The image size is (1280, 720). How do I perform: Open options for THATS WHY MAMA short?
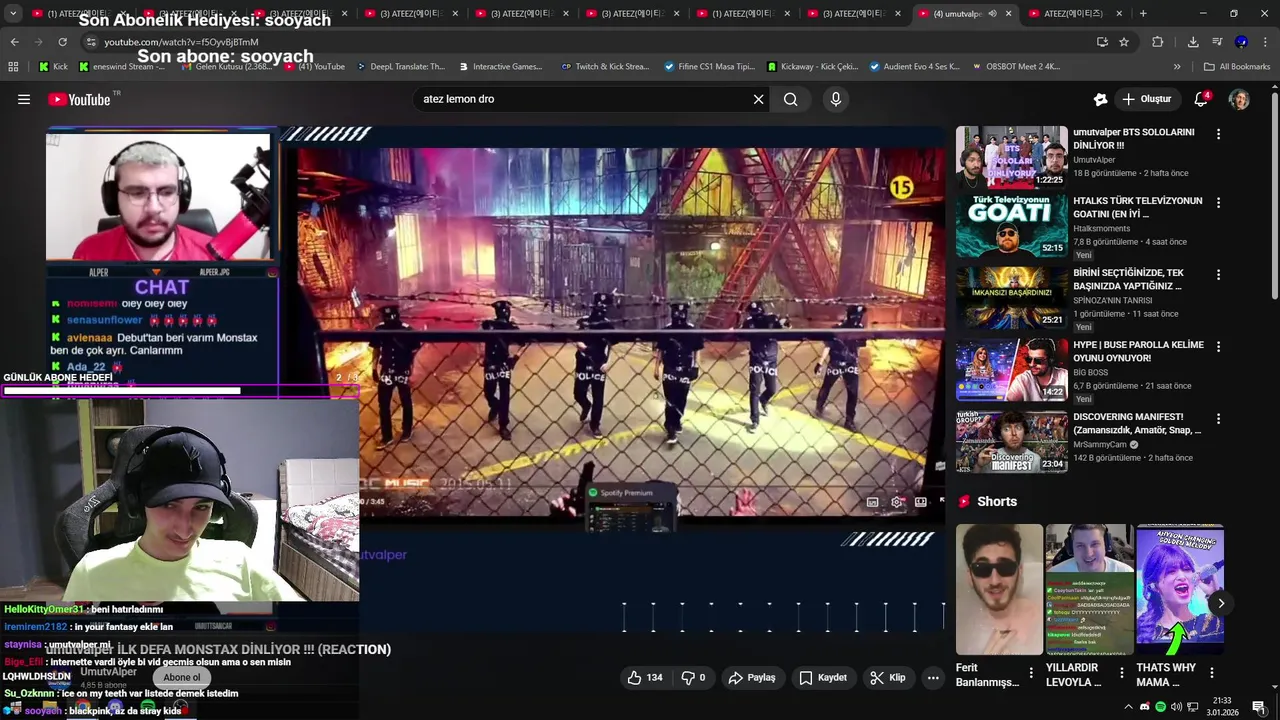[x=1211, y=673]
